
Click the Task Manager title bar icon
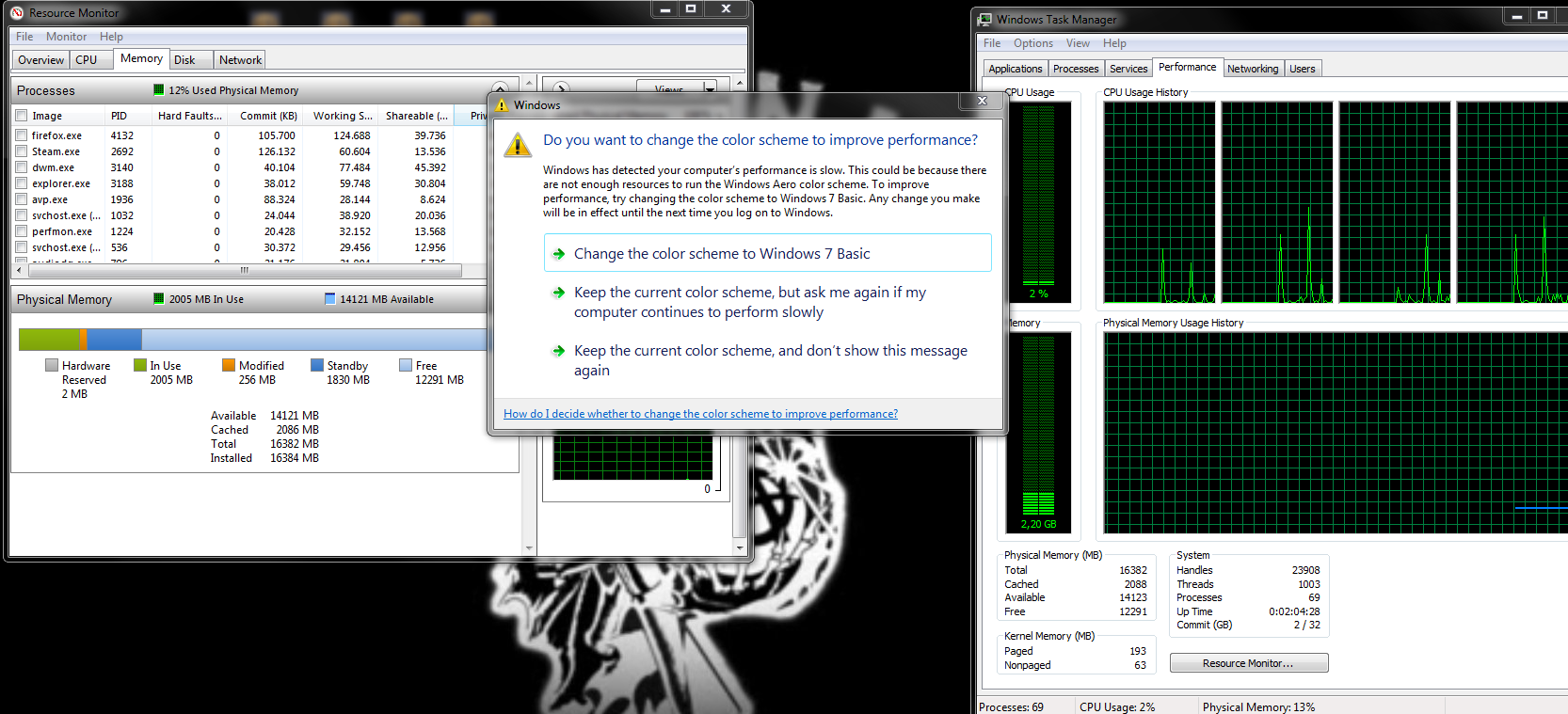(x=984, y=19)
